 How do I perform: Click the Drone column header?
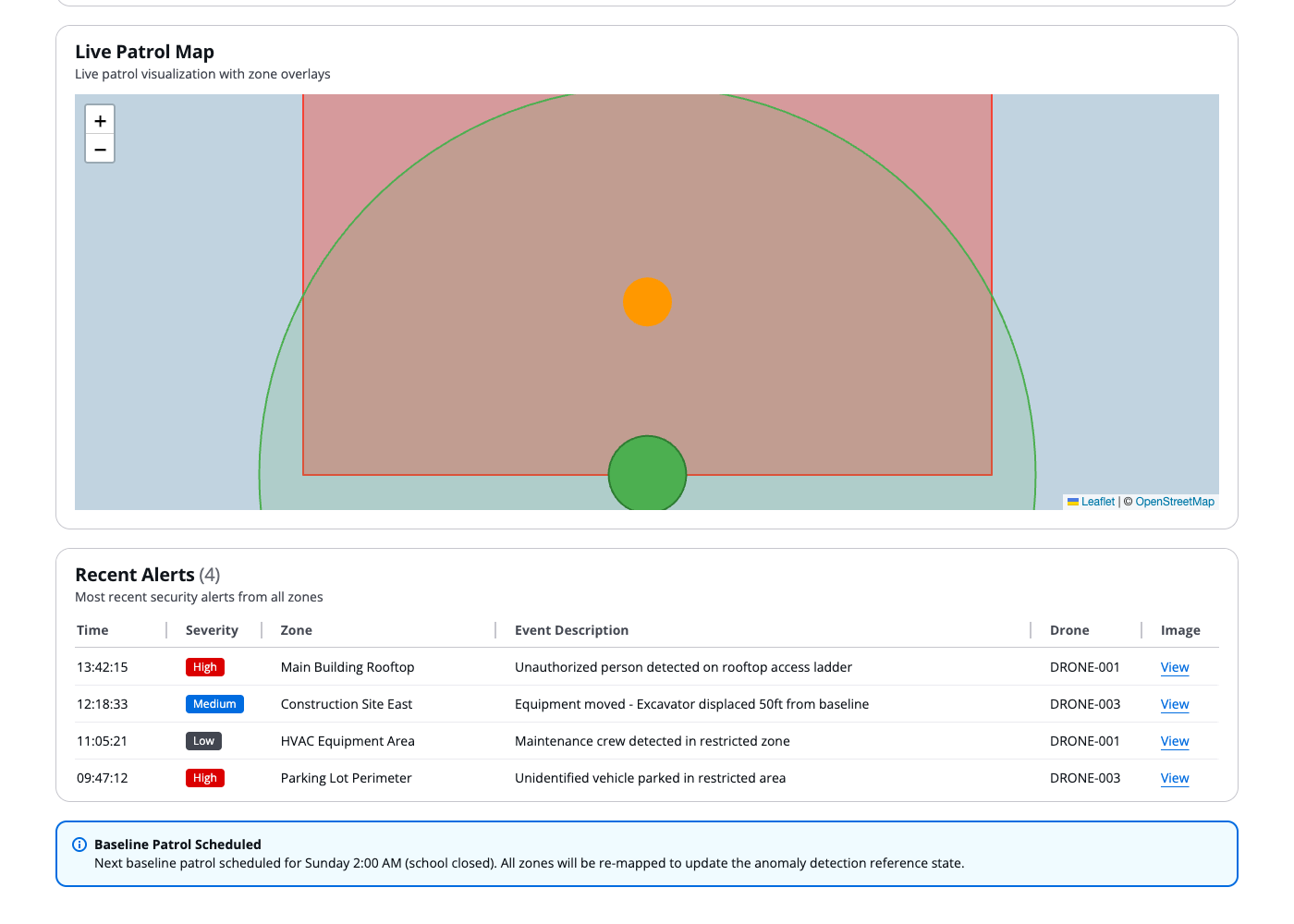[x=1069, y=630]
